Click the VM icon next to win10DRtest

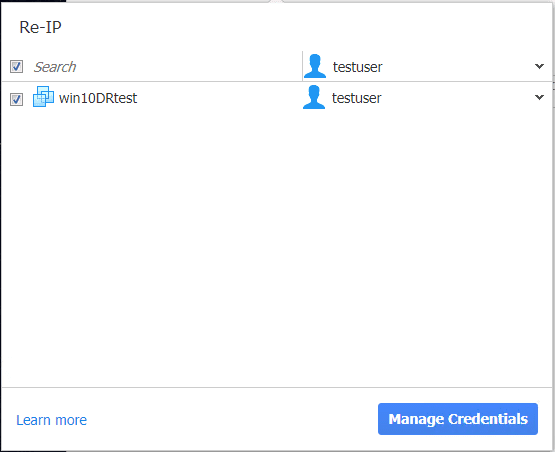pyautogui.click(x=44, y=97)
